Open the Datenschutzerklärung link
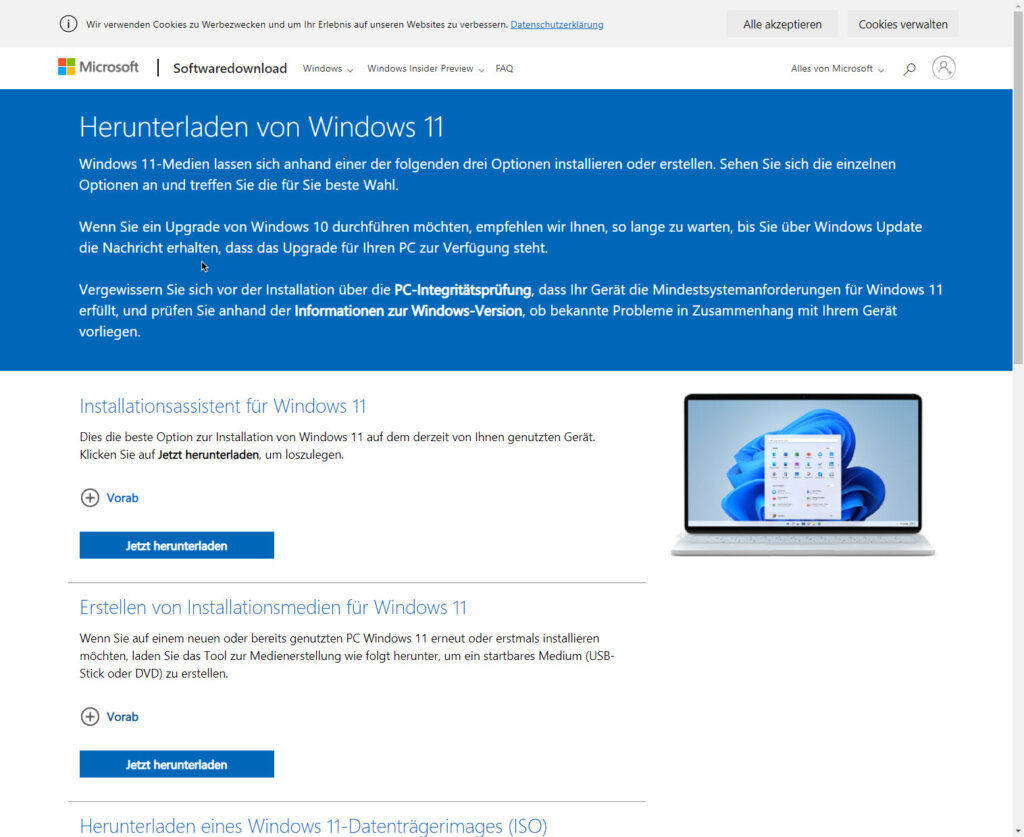Image resolution: width=1024 pixels, height=837 pixels. click(x=557, y=25)
